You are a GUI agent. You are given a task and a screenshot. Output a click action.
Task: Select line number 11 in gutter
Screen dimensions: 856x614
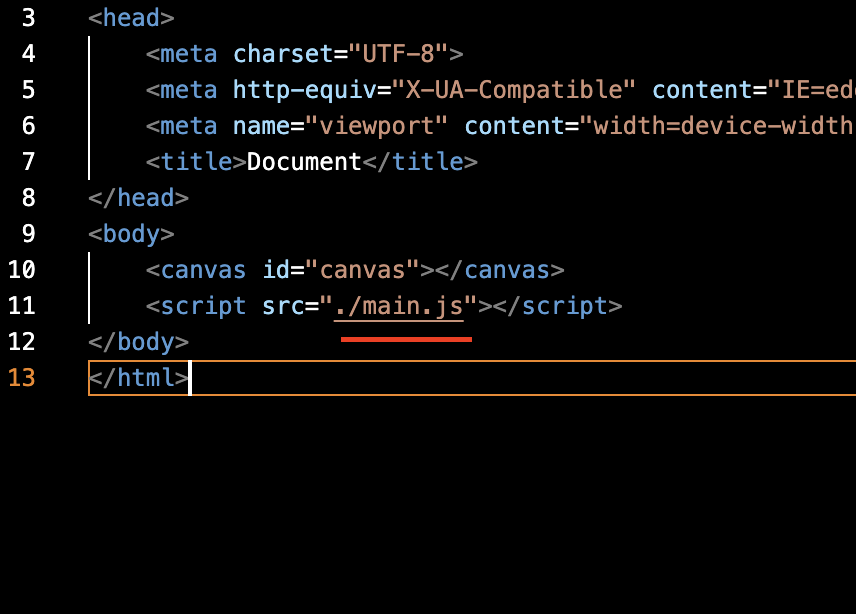click(22, 306)
